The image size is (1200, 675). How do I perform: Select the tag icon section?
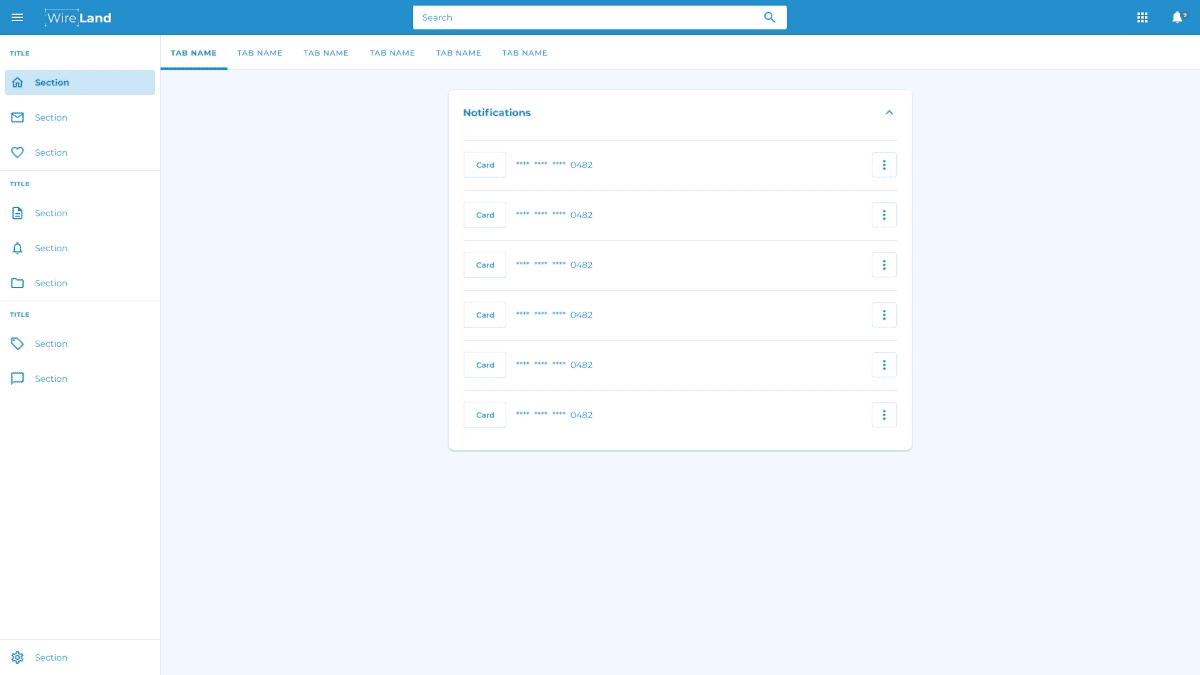pyautogui.click(x=79, y=344)
